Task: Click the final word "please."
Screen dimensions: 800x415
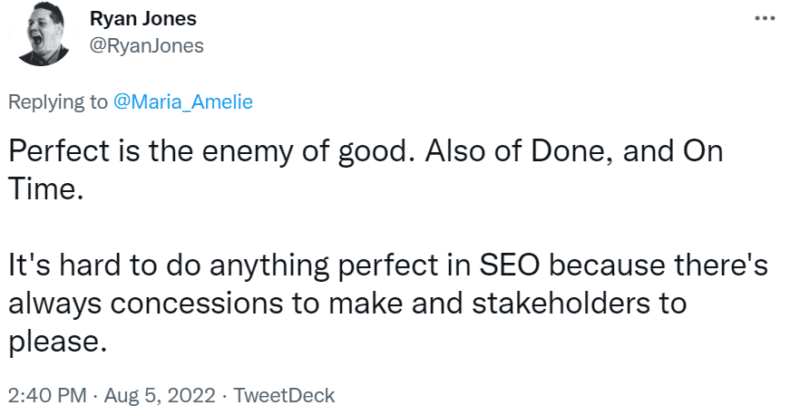Action: point(56,340)
